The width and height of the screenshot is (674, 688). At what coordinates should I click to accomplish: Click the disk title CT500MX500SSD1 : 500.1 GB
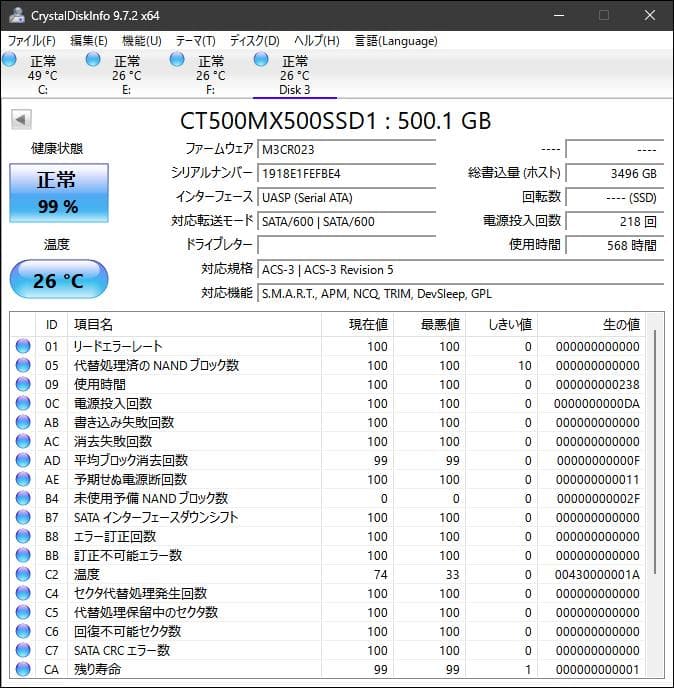(x=336, y=120)
